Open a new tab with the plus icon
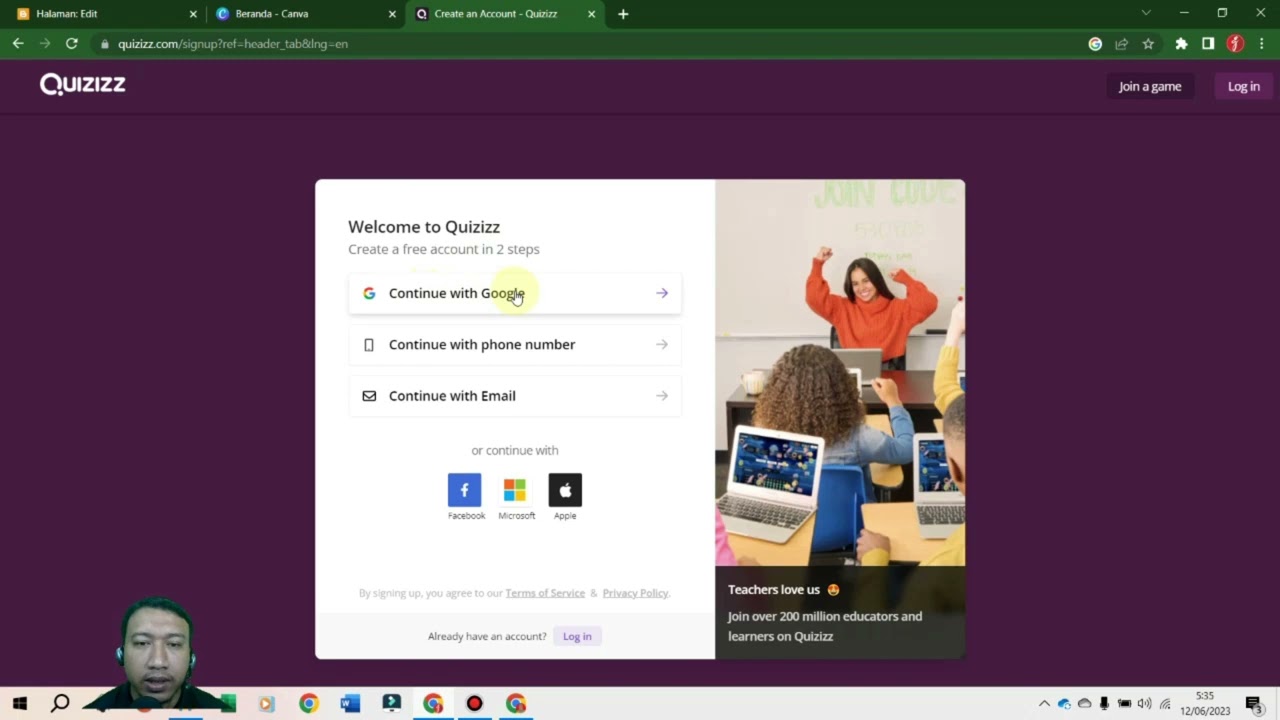This screenshot has height=720, width=1280. tap(623, 14)
